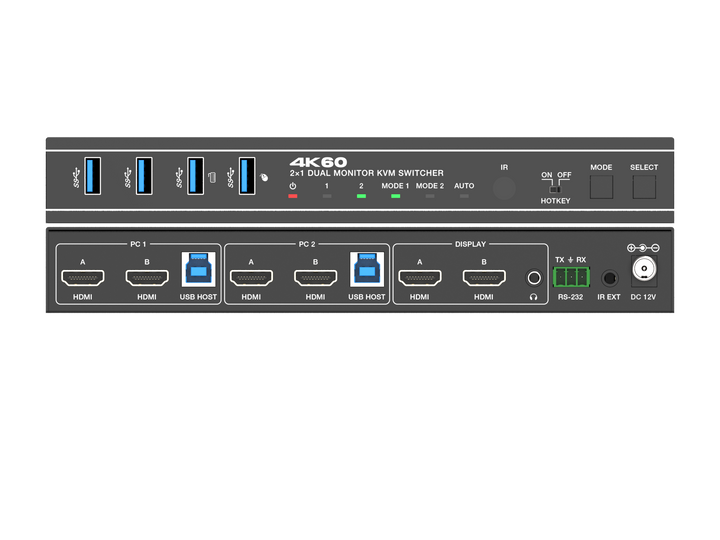Image resolution: width=720 pixels, height=540 pixels.
Task: Click the 'PC 1' group label
Action: pos(138,244)
